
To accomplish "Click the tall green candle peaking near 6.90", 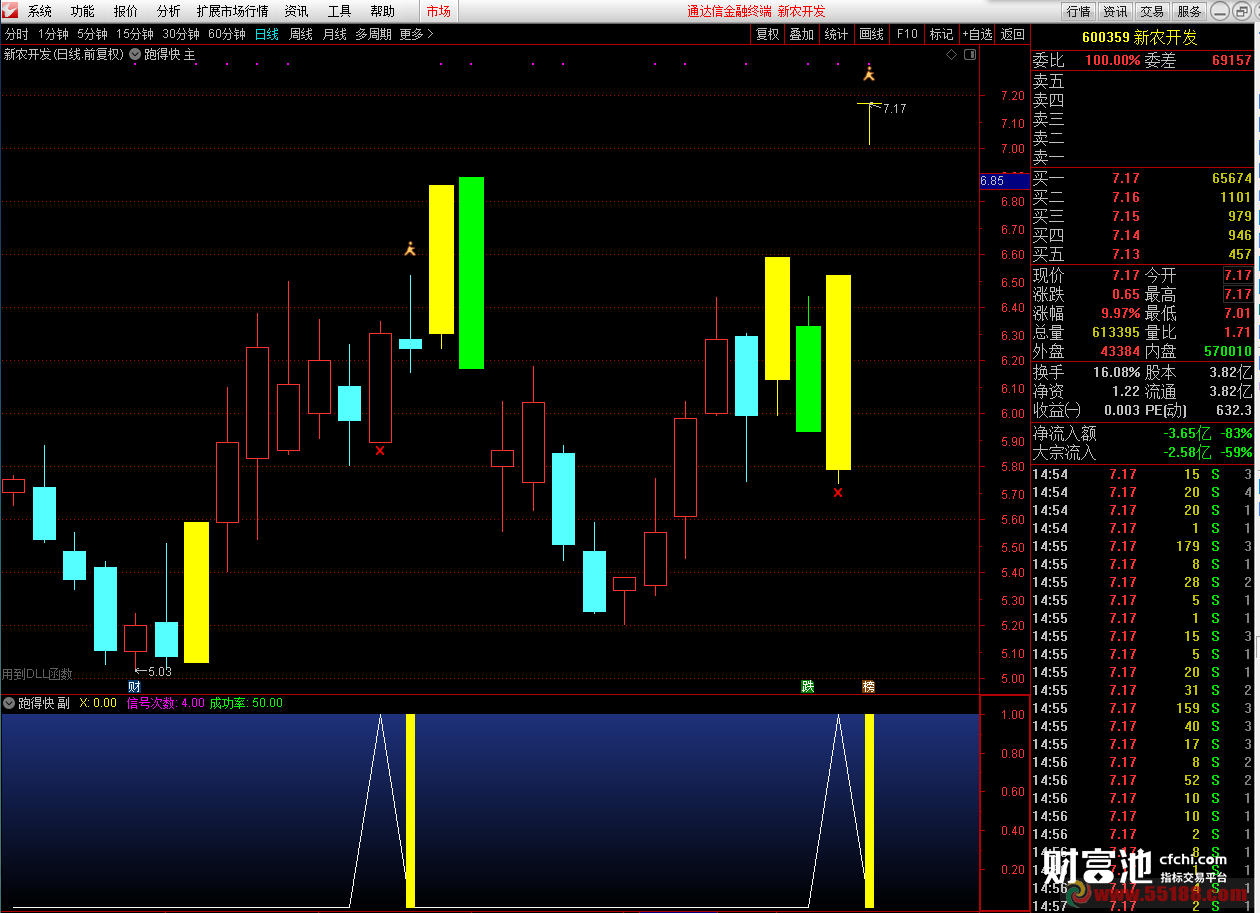I will [472, 273].
